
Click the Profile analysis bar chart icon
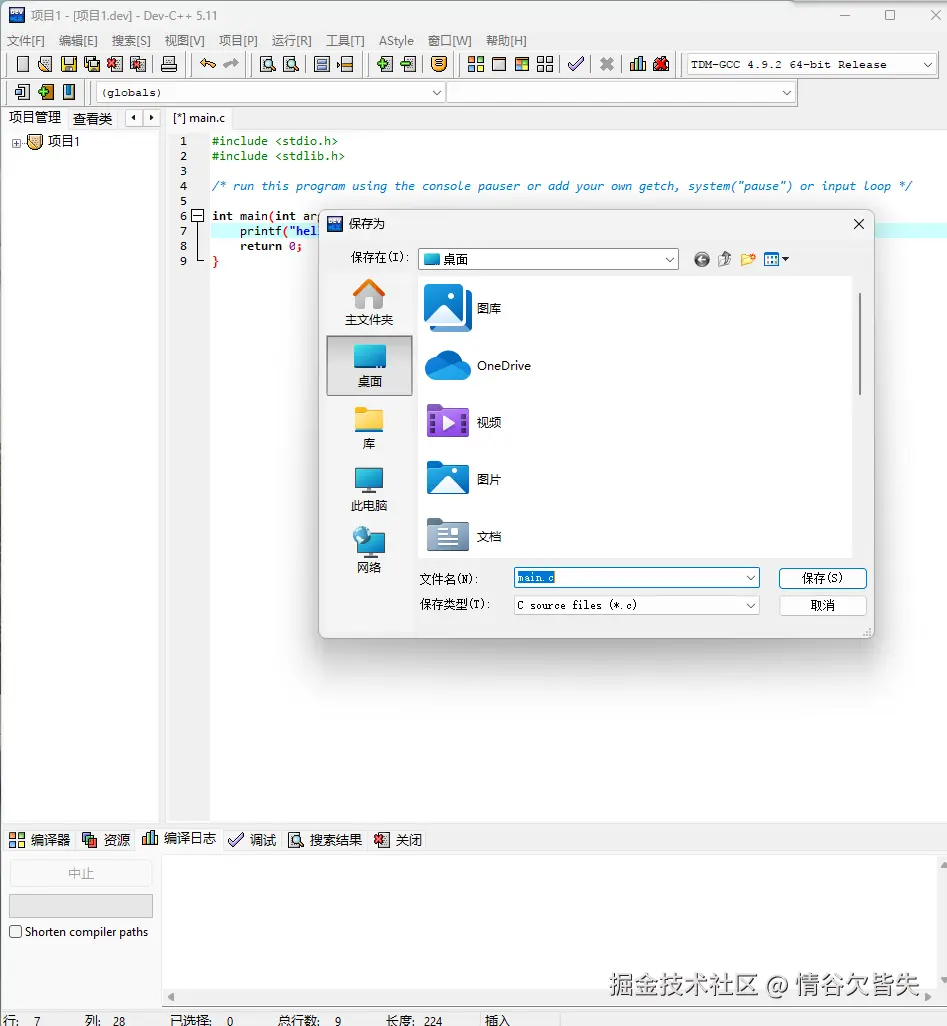[637, 64]
